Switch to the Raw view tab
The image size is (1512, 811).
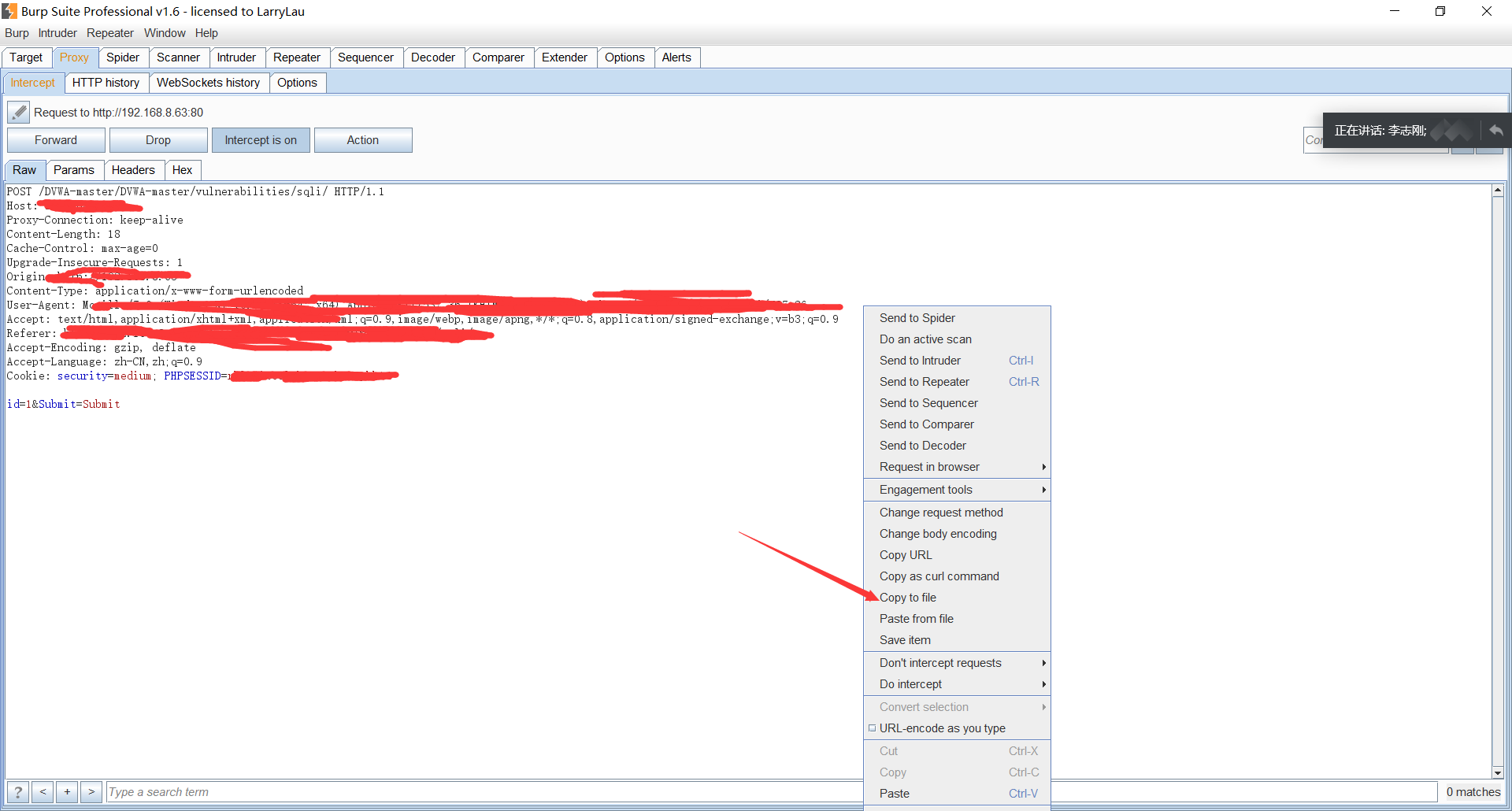(24, 170)
